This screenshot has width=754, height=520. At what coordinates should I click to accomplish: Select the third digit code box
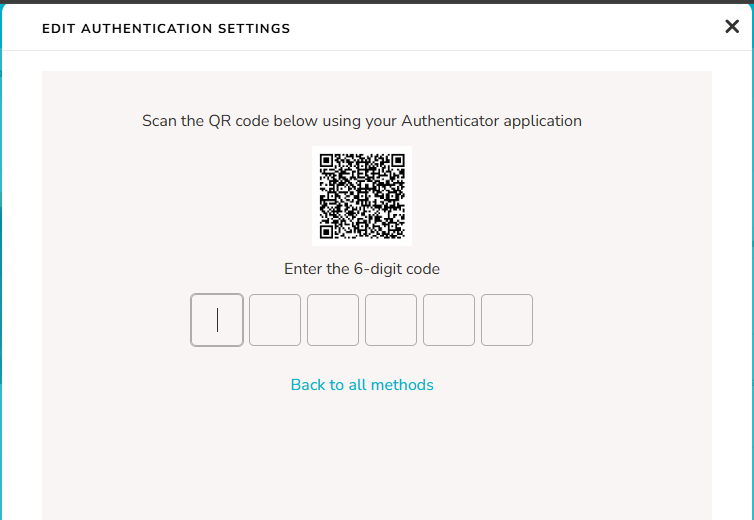[333, 320]
